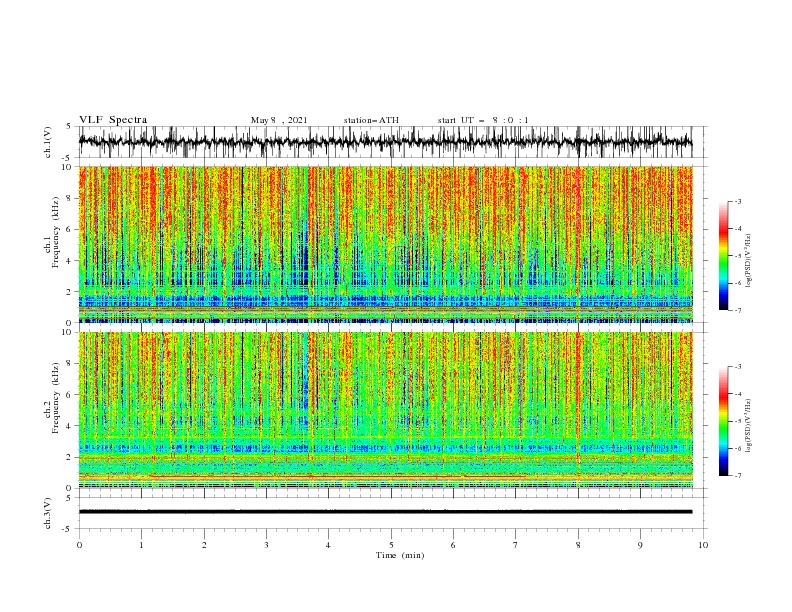Click the "5" tick on ch.1(V) axis
Screen dimensions: 792x612
click(x=68, y=127)
